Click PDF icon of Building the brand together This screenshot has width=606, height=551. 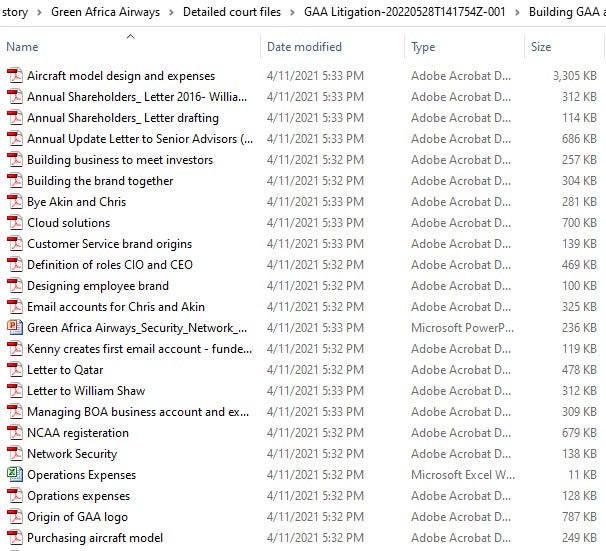pos(15,181)
